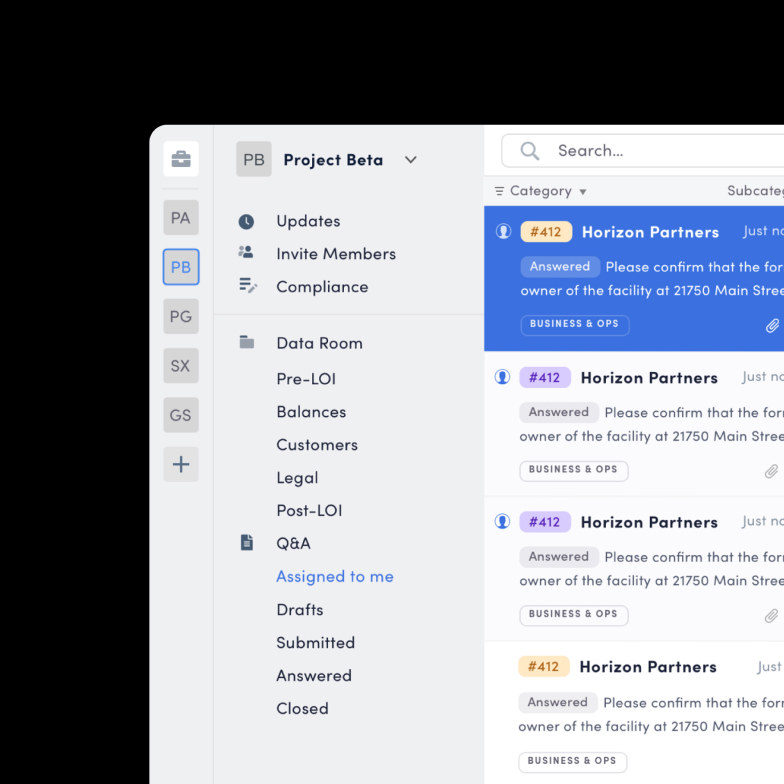Click the paperclip attachment icon in highlighted card
Image resolution: width=784 pixels, height=784 pixels.
[772, 326]
